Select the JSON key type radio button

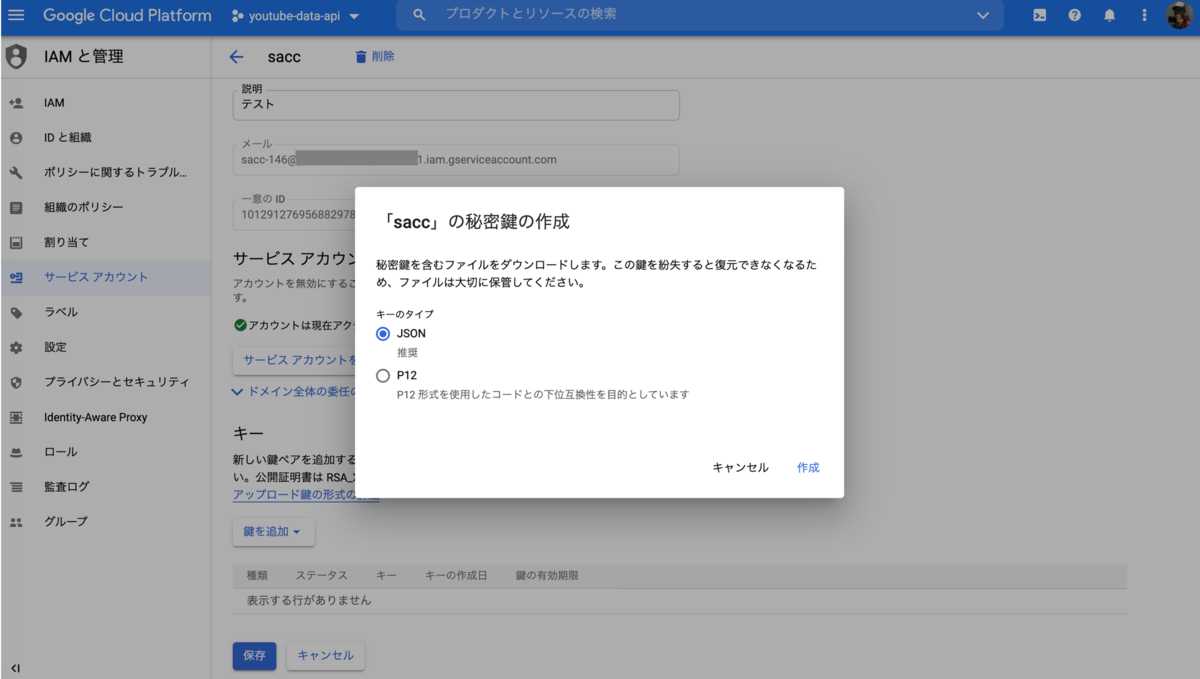click(x=382, y=333)
